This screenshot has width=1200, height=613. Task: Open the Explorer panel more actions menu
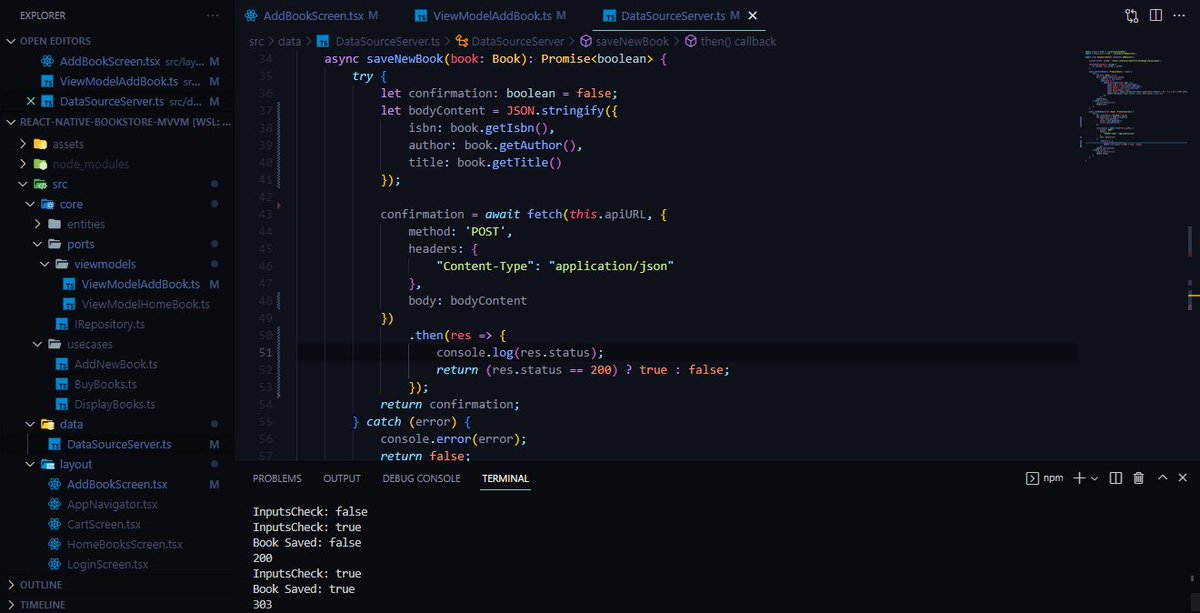[211, 16]
